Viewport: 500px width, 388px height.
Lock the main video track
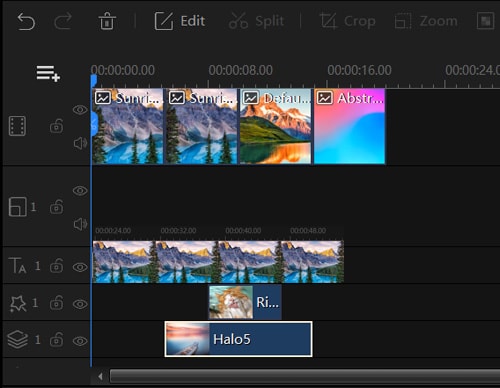56,126
